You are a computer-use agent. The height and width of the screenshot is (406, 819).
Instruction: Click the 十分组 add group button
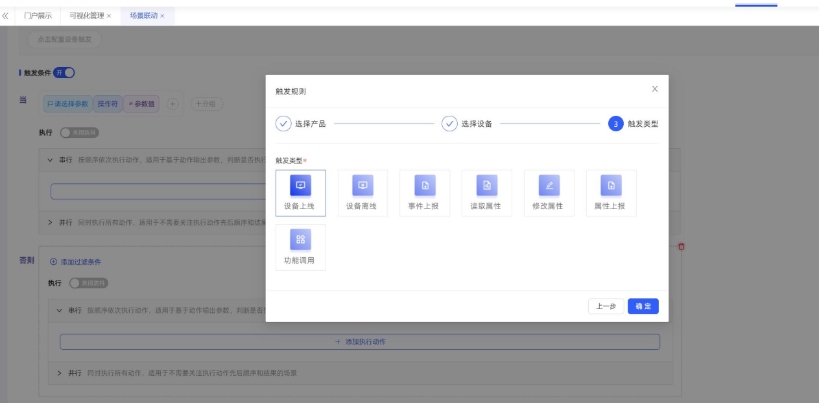pyautogui.click(x=206, y=104)
